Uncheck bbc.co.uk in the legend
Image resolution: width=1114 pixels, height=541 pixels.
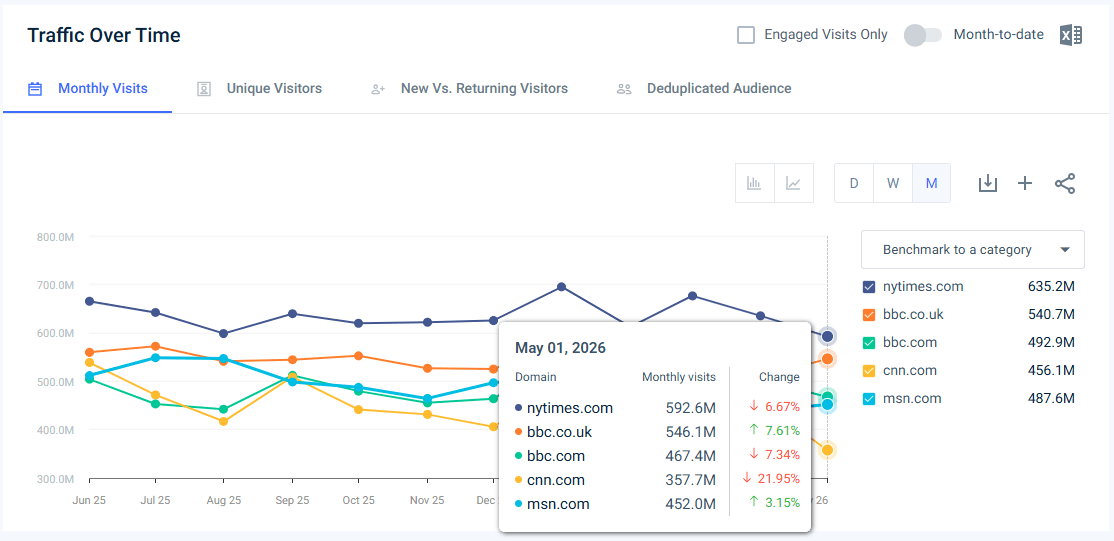pos(869,315)
